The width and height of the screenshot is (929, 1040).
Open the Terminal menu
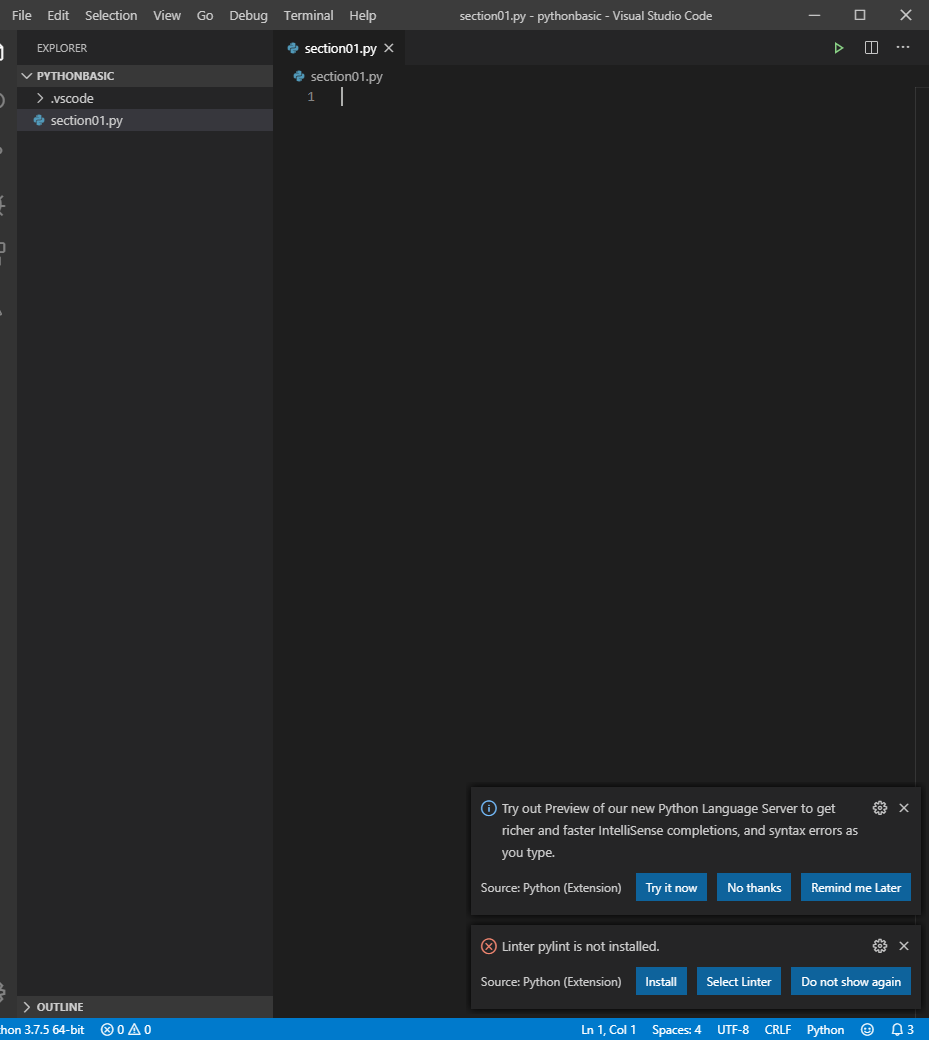pyautogui.click(x=308, y=15)
